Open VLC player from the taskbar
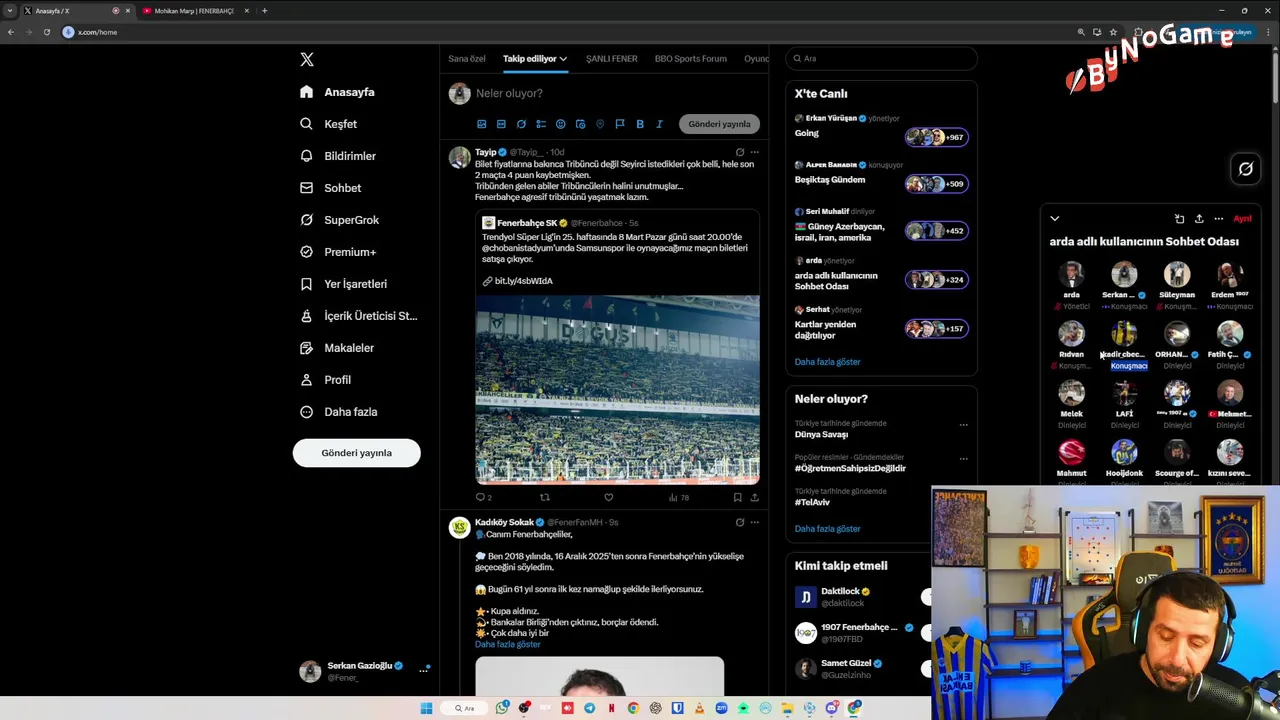 tap(699, 708)
